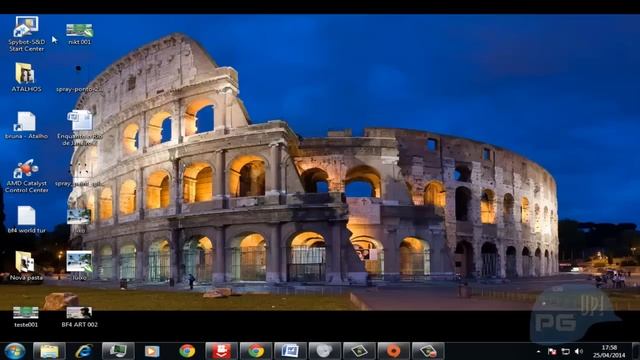Screen dimensions: 640x360
Task: Select the spray-ponto desktop file
Action: 78,78
